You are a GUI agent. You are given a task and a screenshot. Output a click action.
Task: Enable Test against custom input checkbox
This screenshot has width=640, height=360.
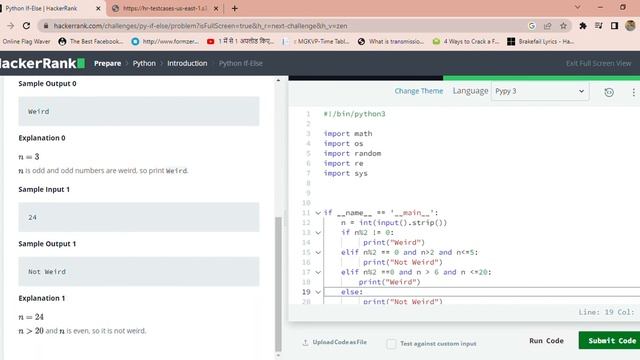pos(391,344)
